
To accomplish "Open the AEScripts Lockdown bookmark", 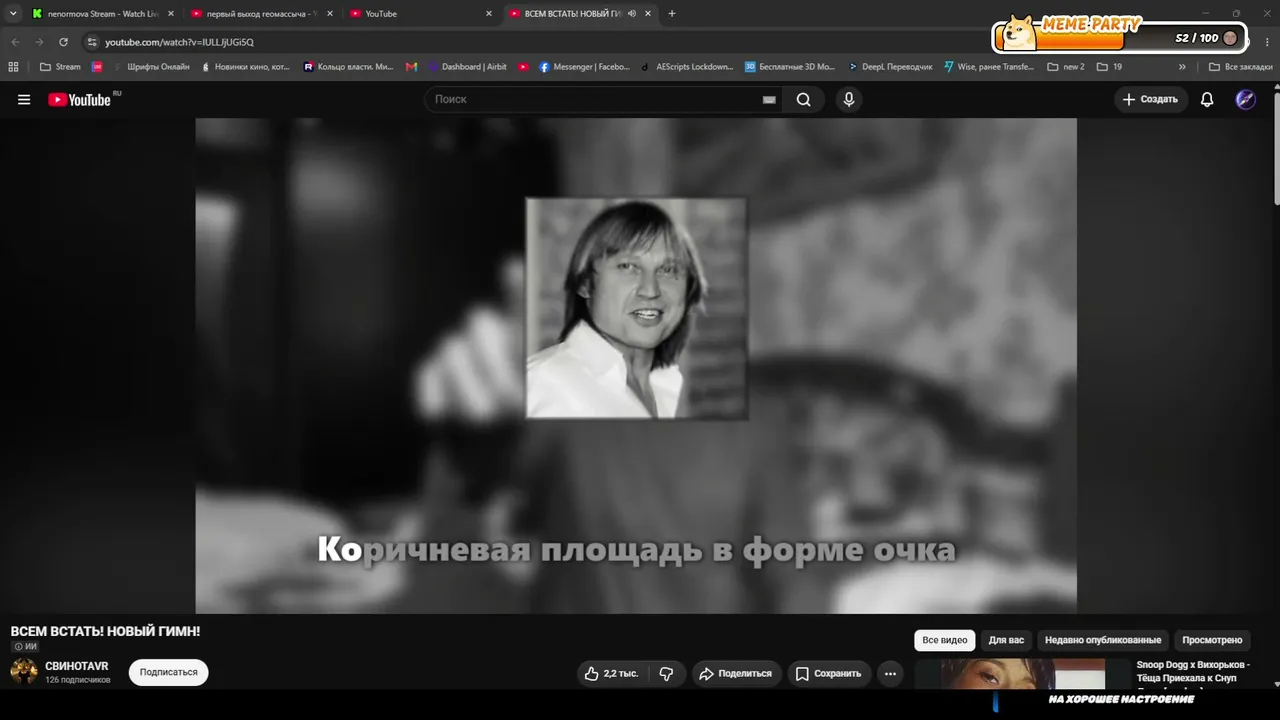I will 687,67.
